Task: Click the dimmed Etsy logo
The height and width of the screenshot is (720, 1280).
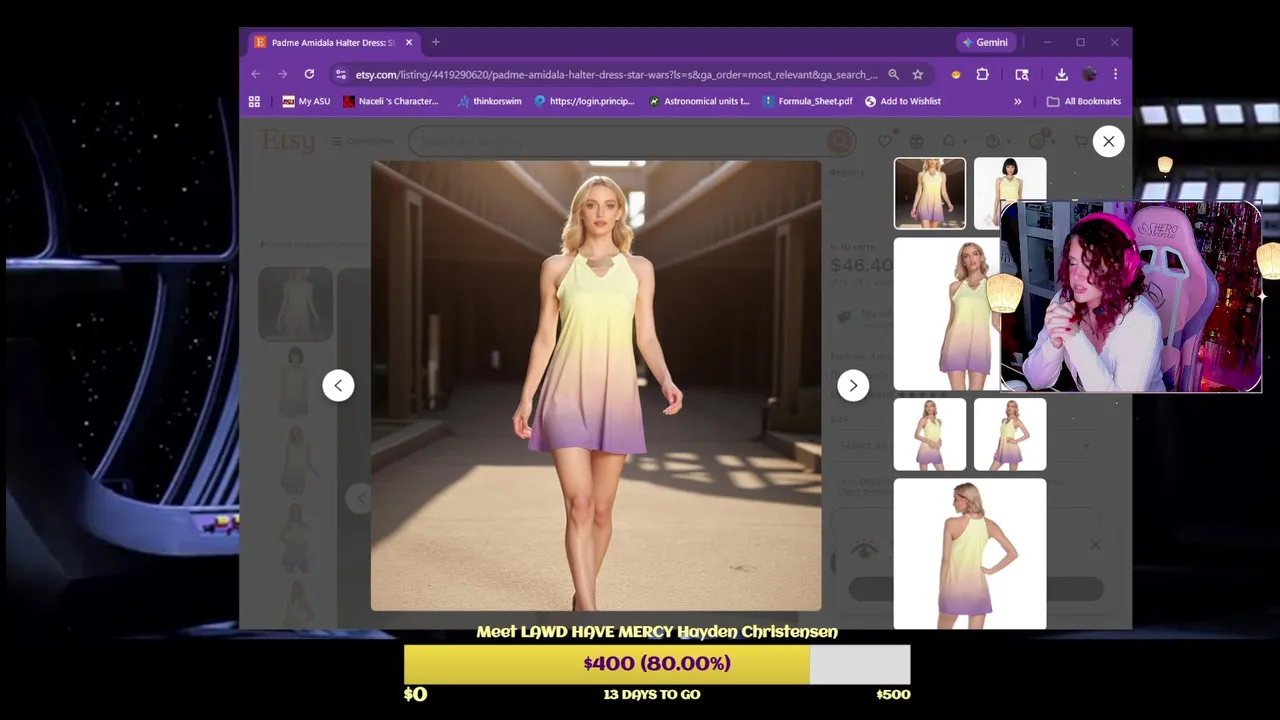Action: [288, 141]
